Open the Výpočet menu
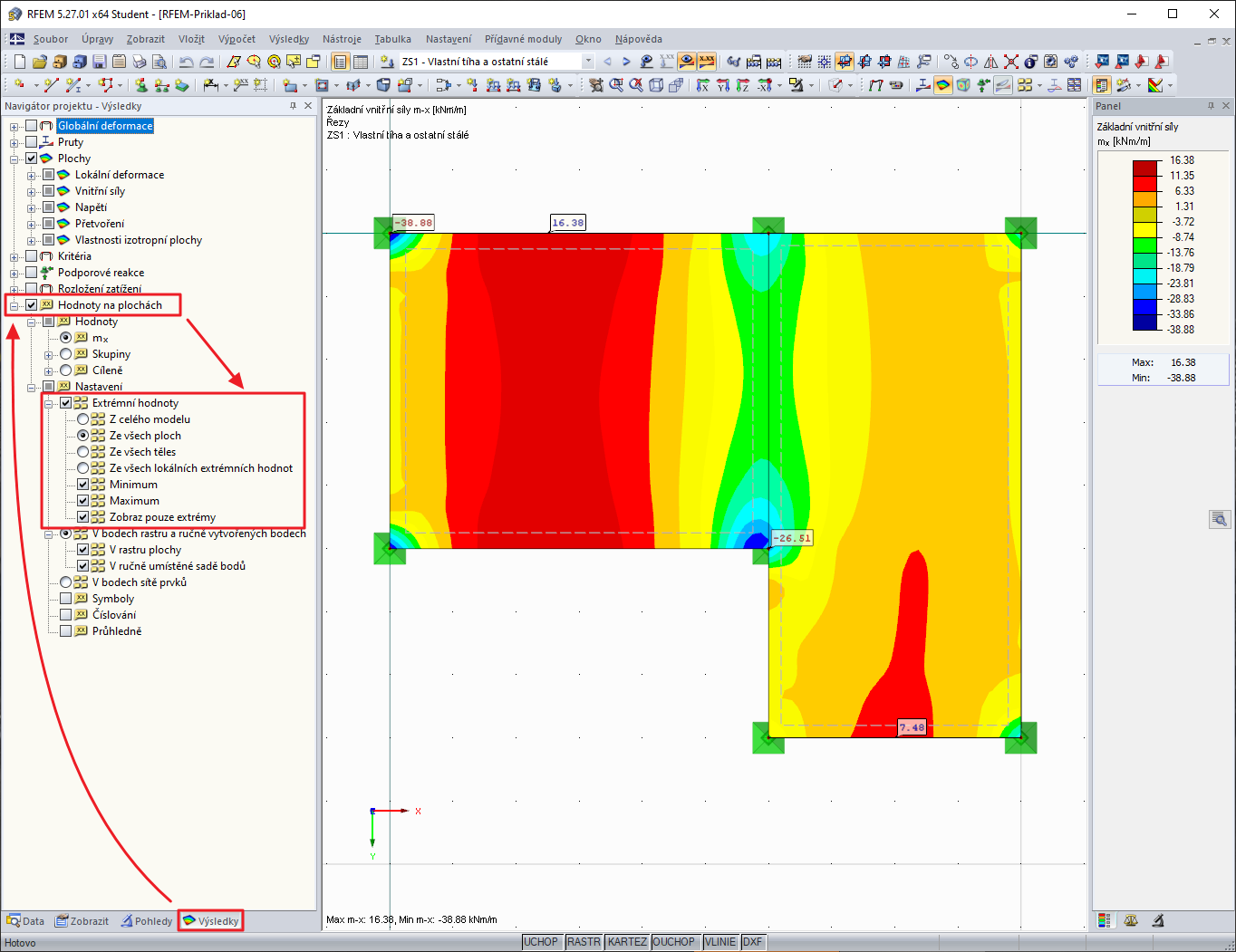Screen dimensions: 1236x952 point(237,39)
